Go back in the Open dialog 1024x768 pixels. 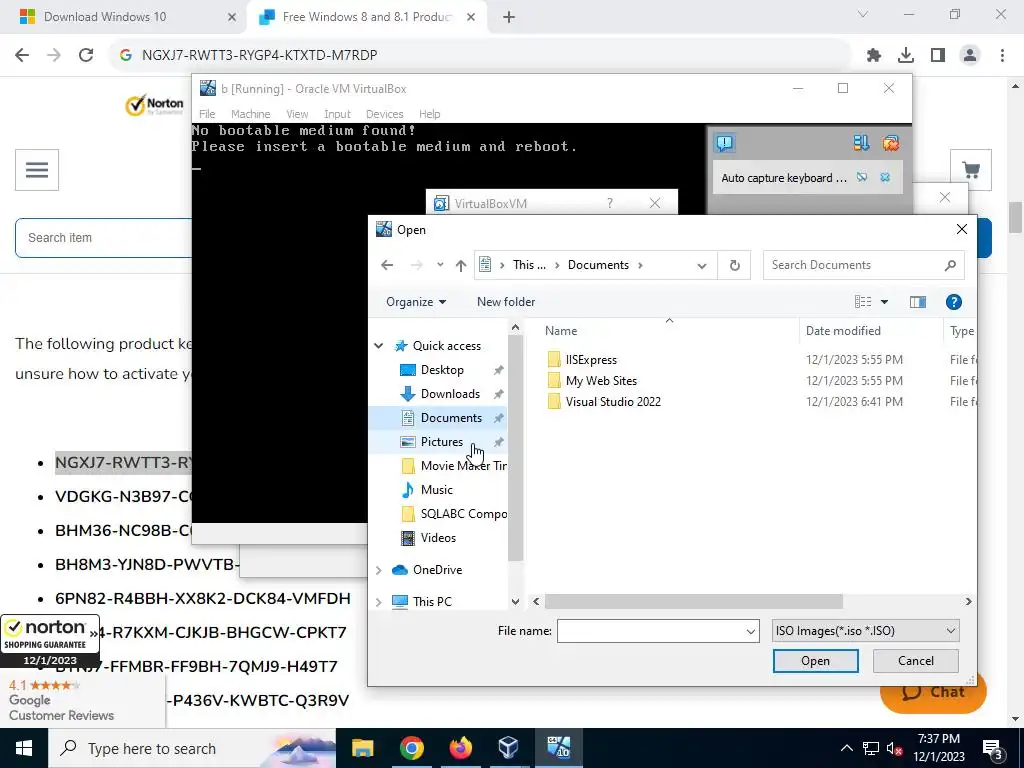pos(387,265)
